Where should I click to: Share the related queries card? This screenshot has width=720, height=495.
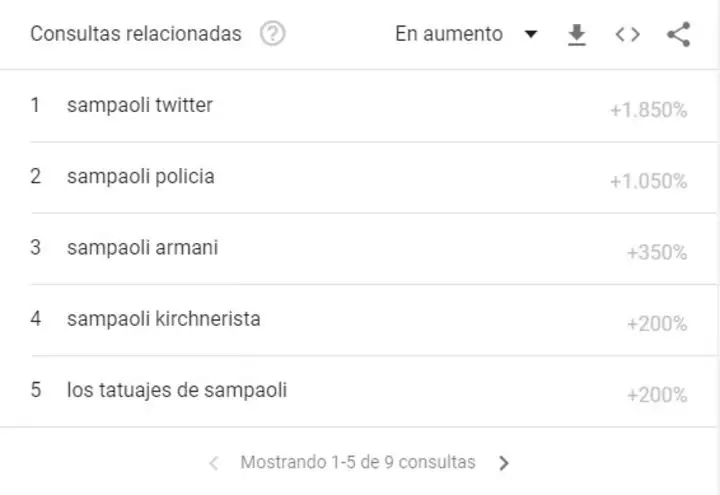(x=678, y=35)
